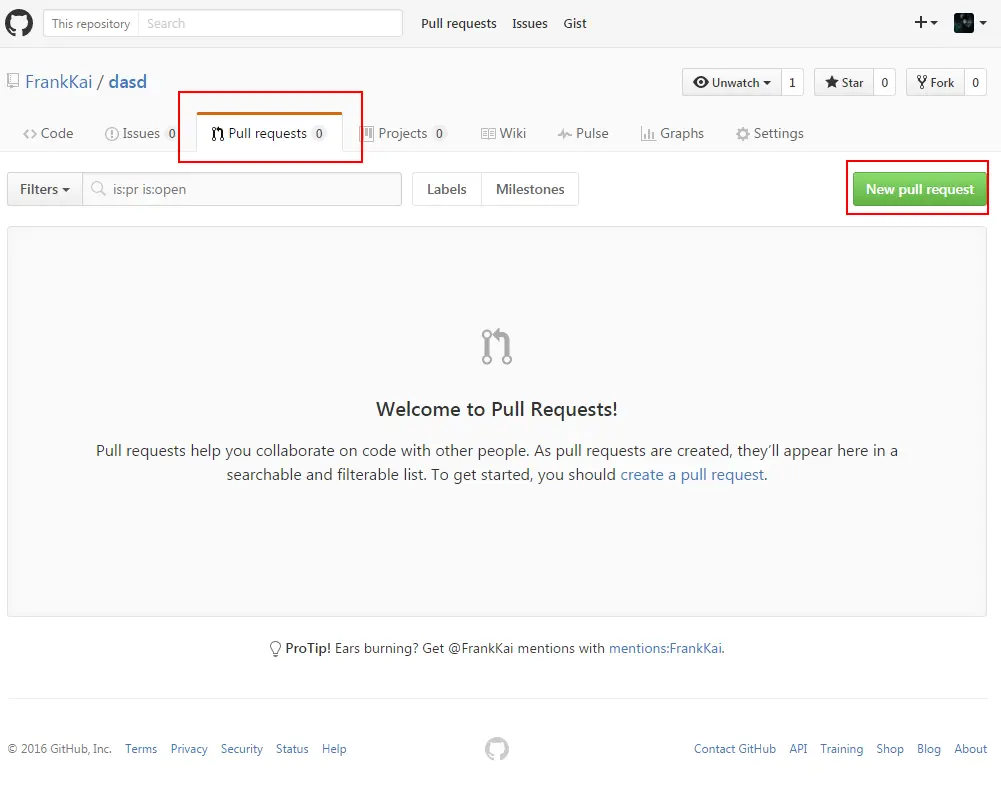The image size is (1001, 794).
Task: Open the FrankKai owner link
Action: (59, 82)
